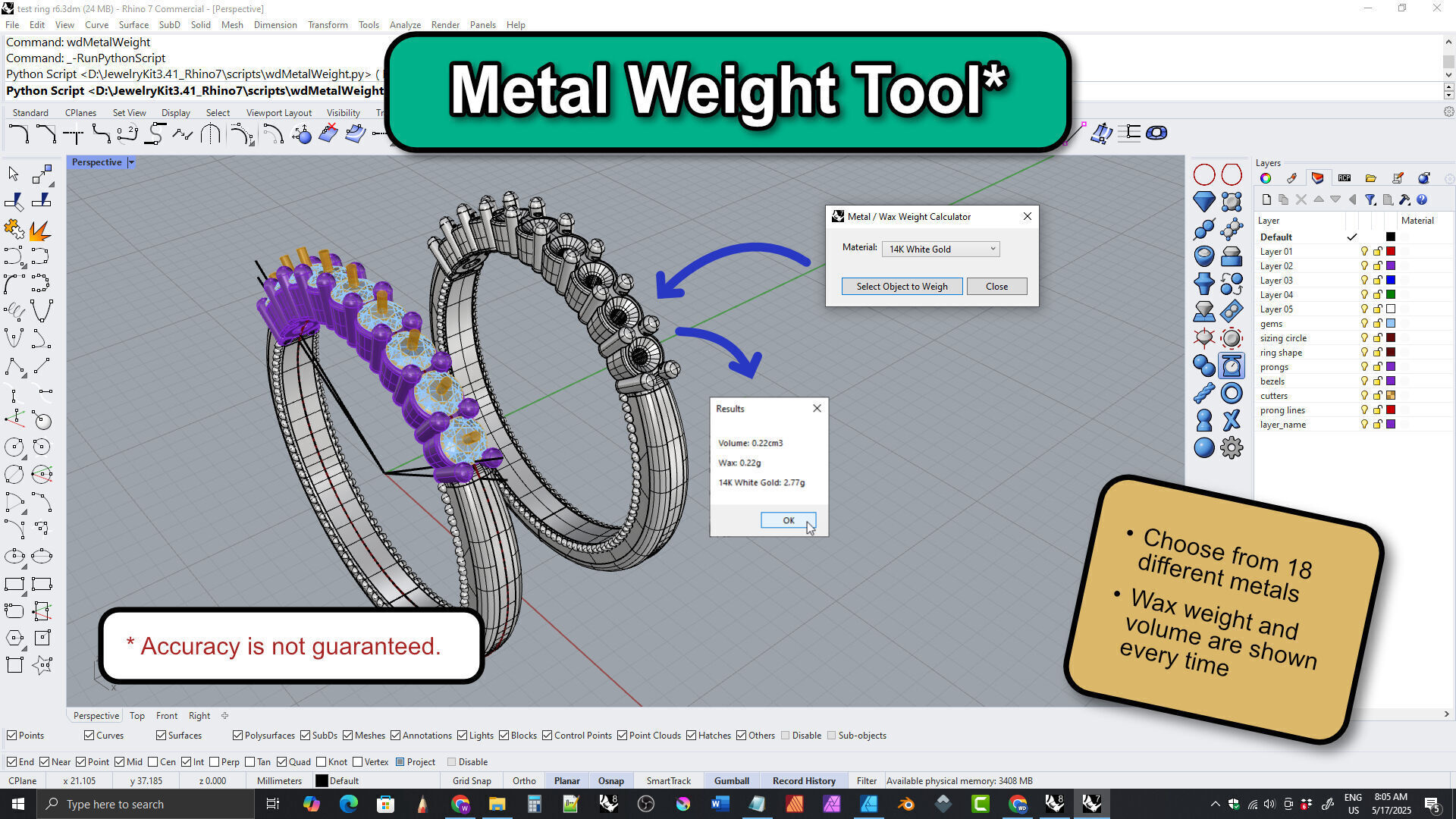Expand the command history scroll-down arrow
1456x819 pixels.
coord(1449,74)
